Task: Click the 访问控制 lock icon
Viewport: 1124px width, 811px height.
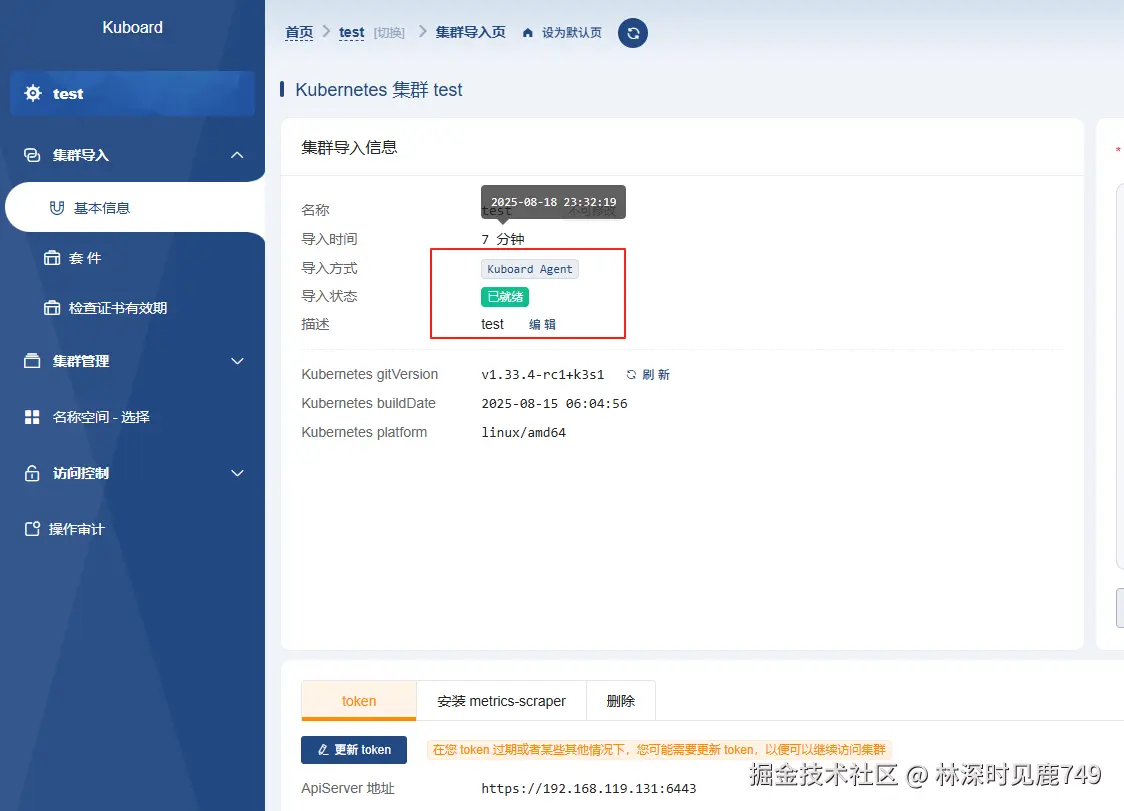Action: pos(32,473)
